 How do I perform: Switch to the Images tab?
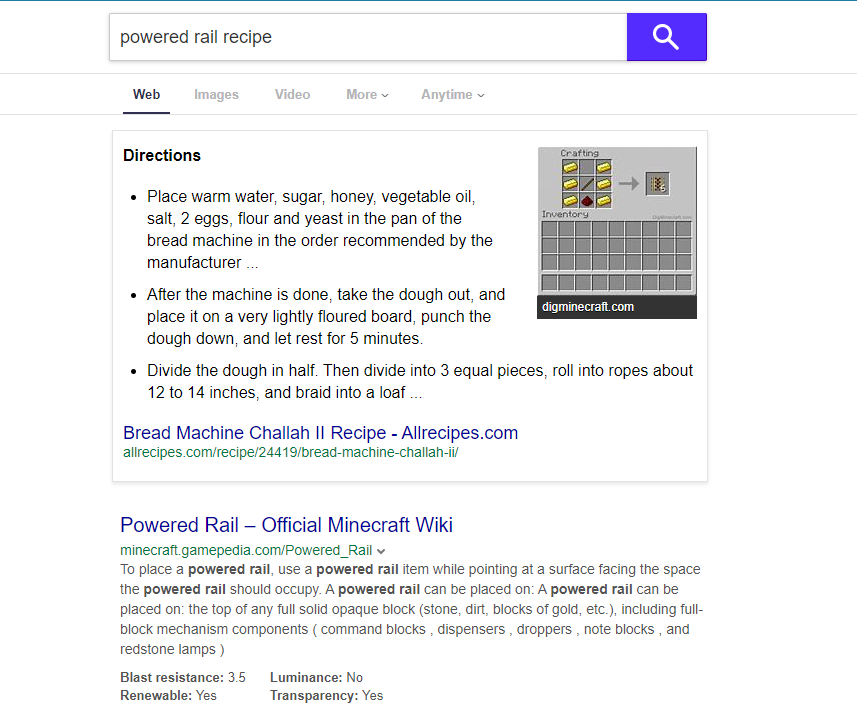(x=216, y=95)
